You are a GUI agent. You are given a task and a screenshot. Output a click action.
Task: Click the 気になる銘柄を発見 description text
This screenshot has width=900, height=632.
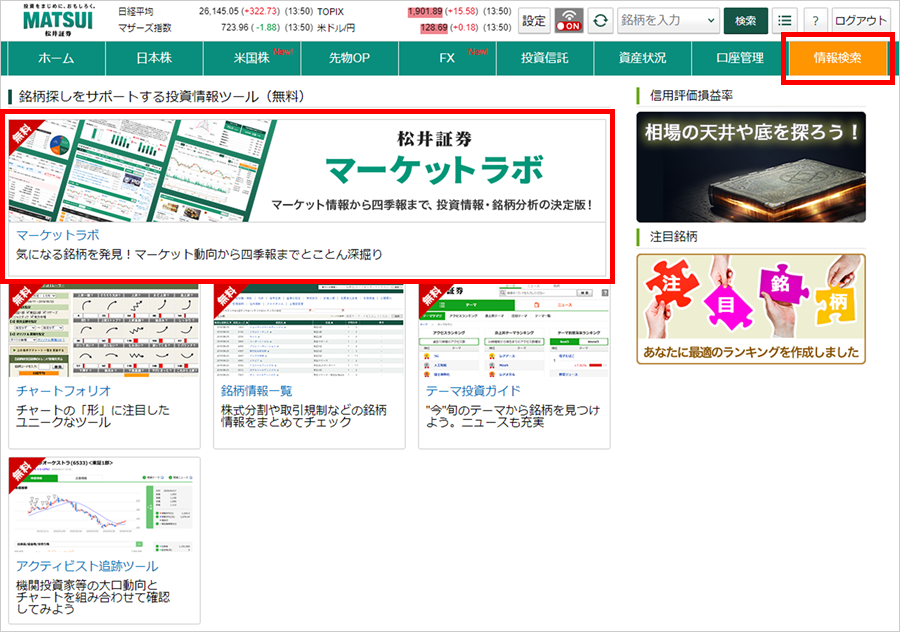199,254
